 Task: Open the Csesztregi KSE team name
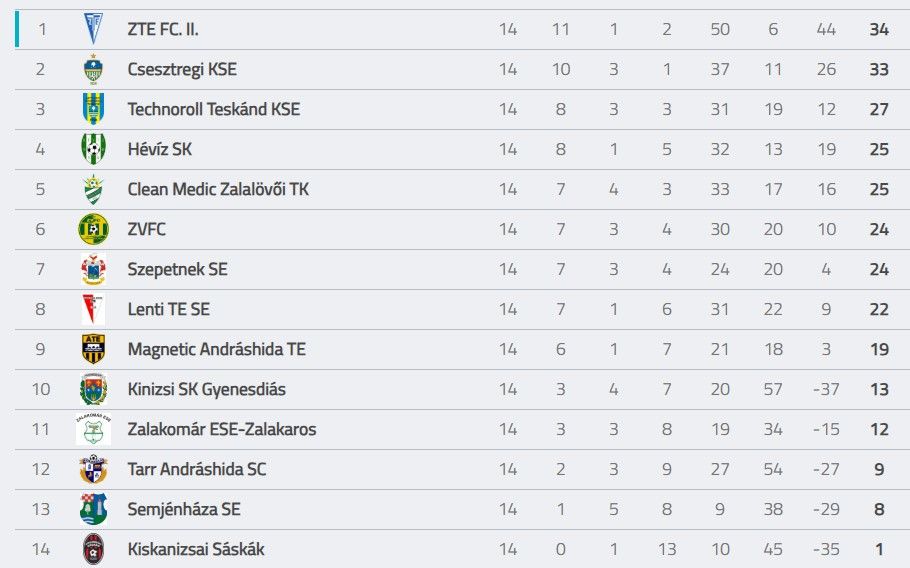(182, 69)
